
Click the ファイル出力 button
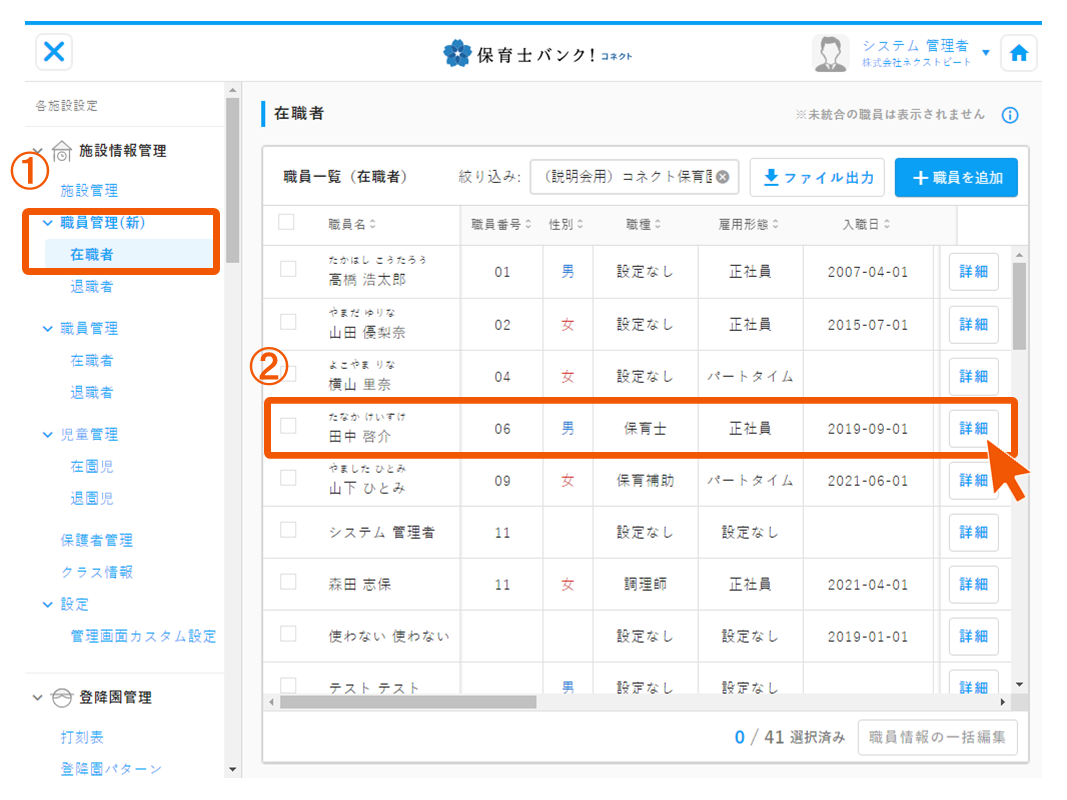817,178
